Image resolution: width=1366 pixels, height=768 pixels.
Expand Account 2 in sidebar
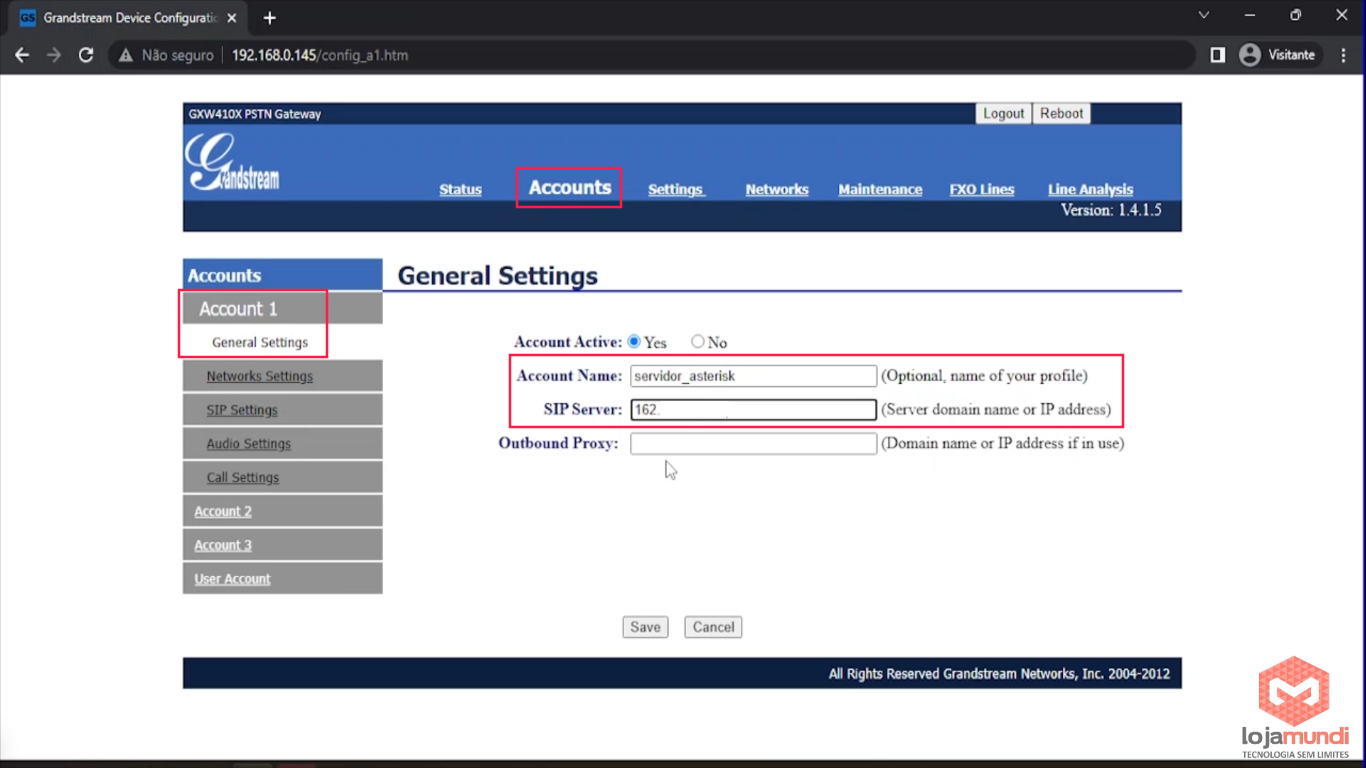[223, 511]
